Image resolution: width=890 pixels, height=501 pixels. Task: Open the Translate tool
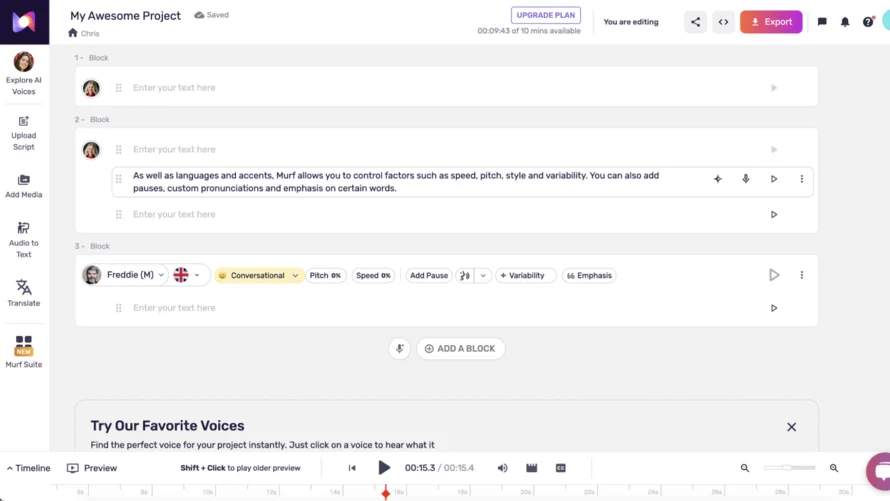click(24, 293)
